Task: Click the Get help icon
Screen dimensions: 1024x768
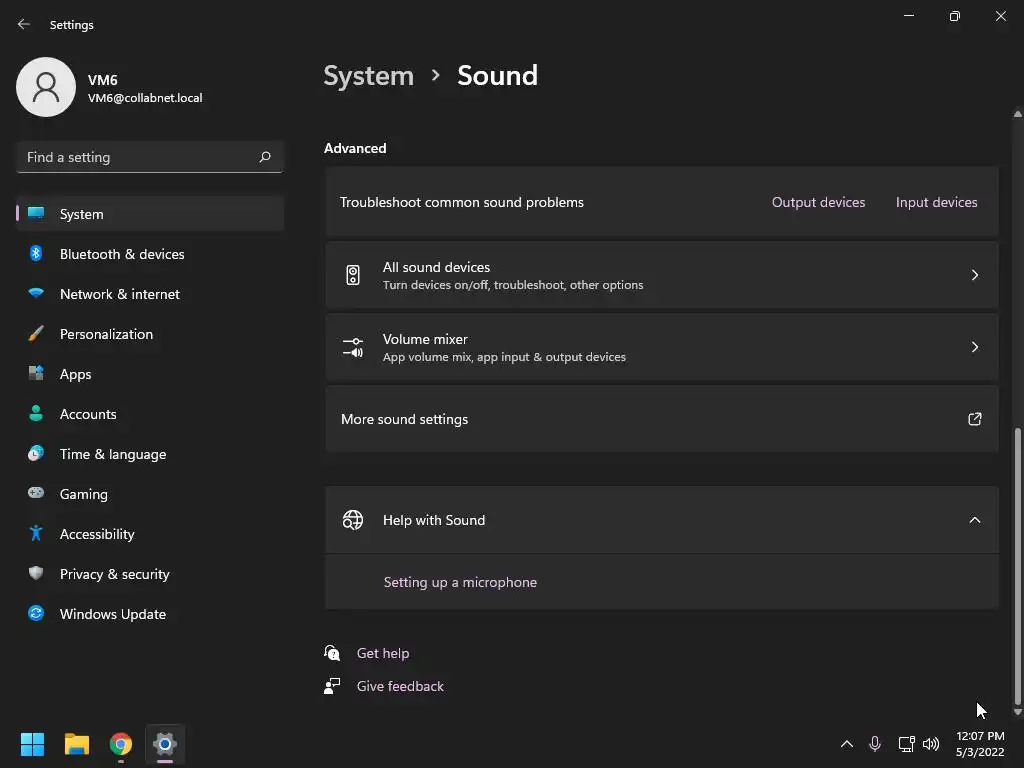Action: tap(333, 653)
